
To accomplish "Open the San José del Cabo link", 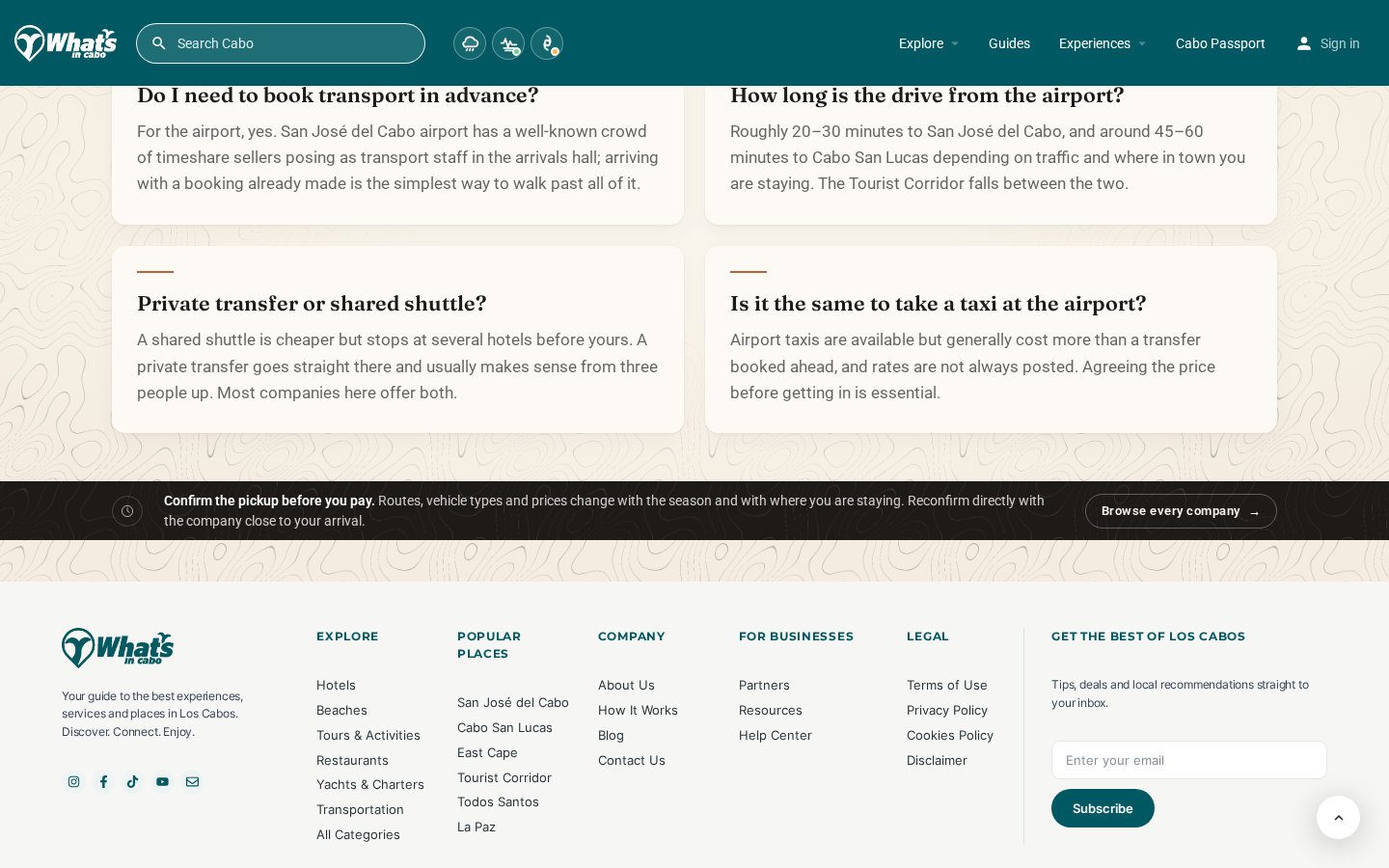I will [513, 702].
